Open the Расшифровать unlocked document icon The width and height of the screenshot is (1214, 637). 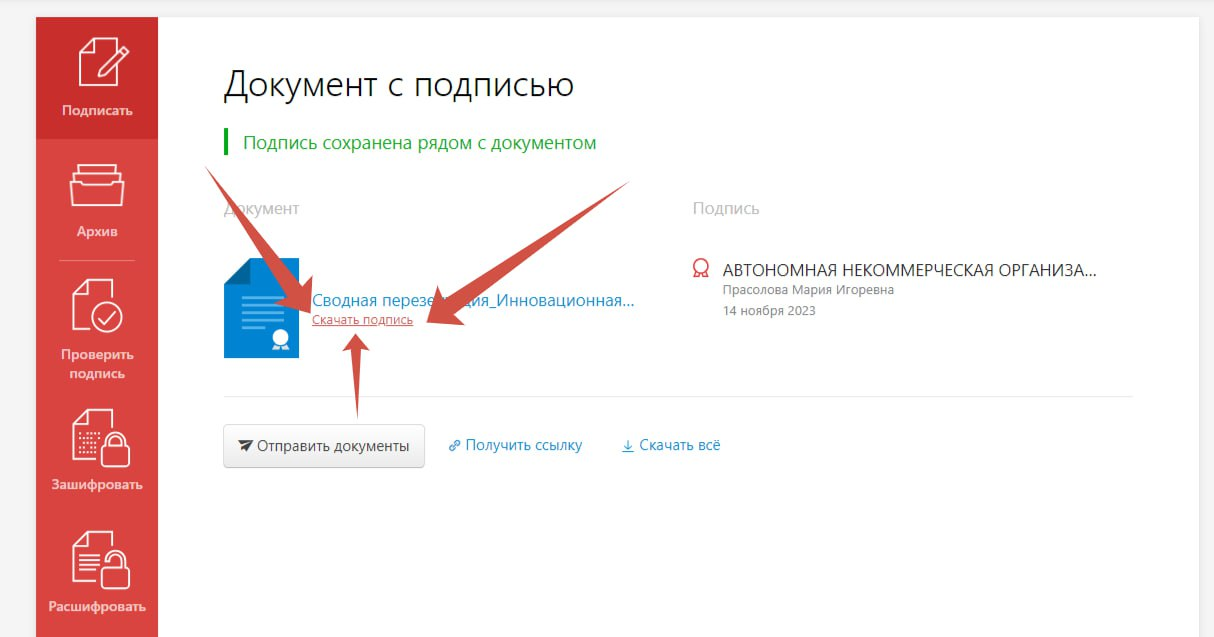97,560
